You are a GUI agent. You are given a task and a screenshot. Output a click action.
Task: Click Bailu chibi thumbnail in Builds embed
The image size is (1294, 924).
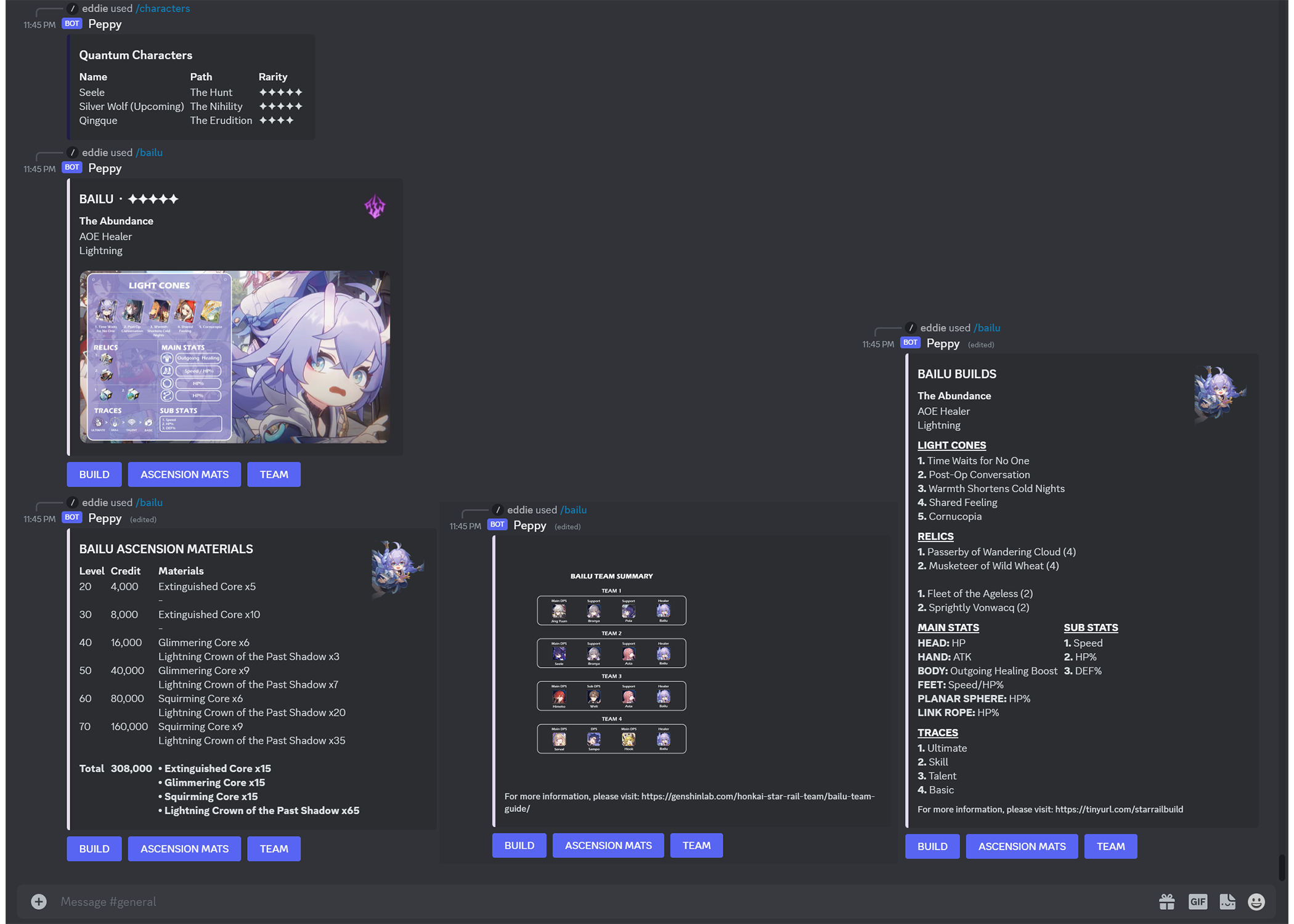pyautogui.click(x=1219, y=394)
